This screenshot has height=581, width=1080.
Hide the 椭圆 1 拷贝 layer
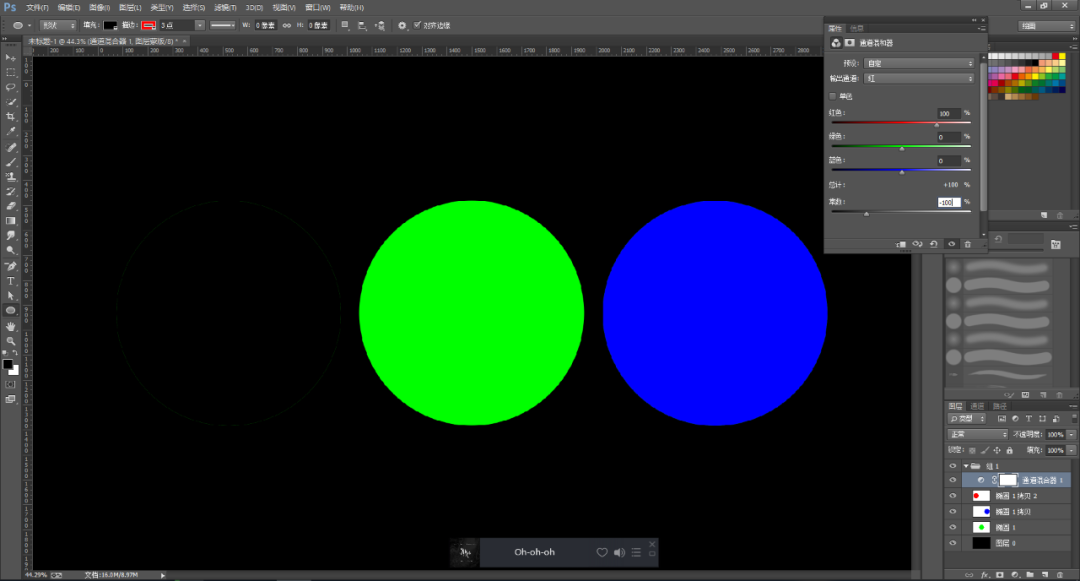coord(953,511)
